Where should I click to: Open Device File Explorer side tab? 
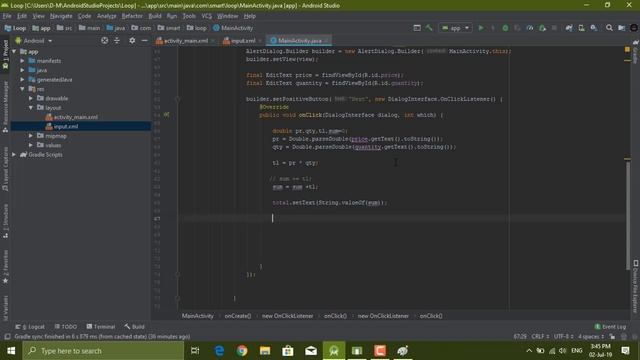pyautogui.click(x=636, y=287)
